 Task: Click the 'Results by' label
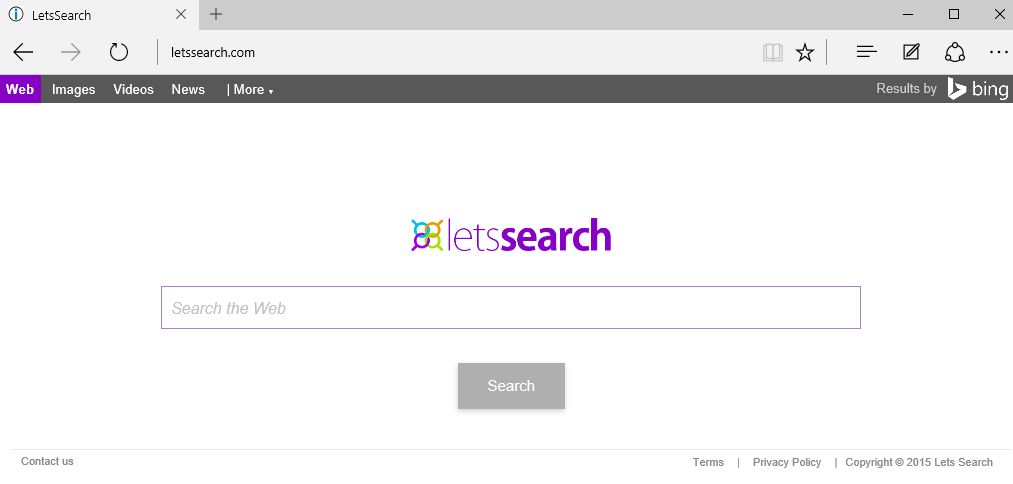906,89
